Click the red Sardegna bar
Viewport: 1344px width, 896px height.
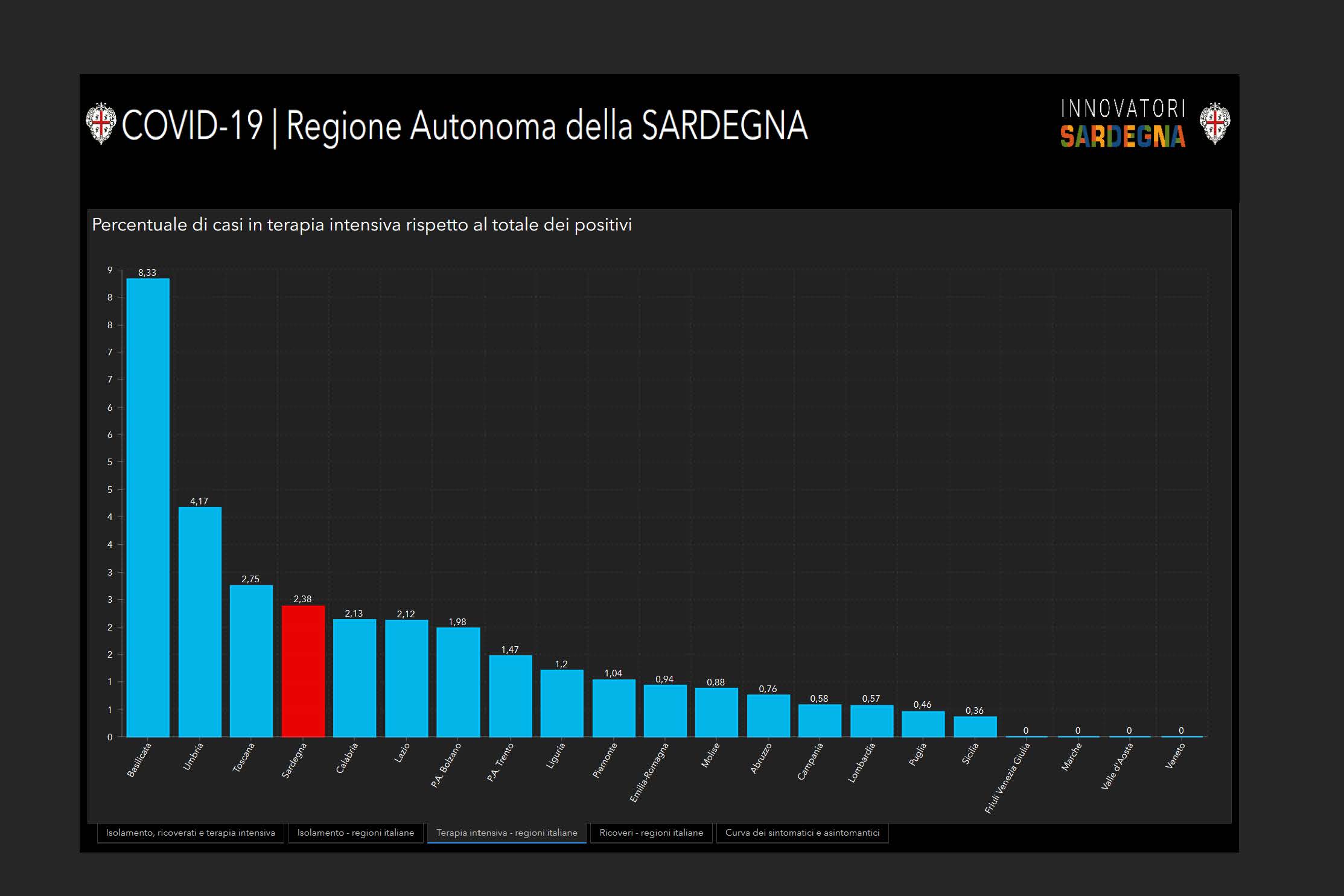coord(303,671)
